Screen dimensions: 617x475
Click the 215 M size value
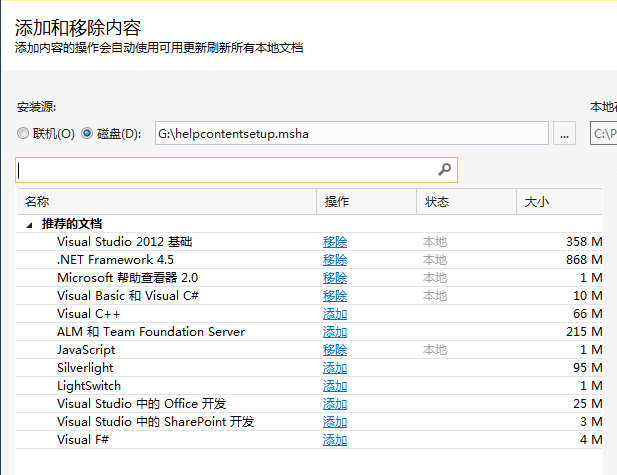click(584, 332)
